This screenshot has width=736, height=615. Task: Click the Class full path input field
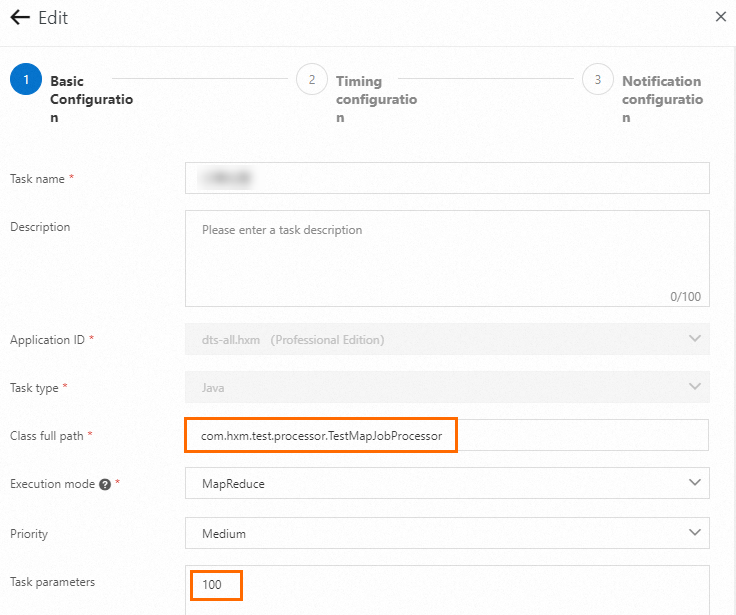tap(447, 436)
